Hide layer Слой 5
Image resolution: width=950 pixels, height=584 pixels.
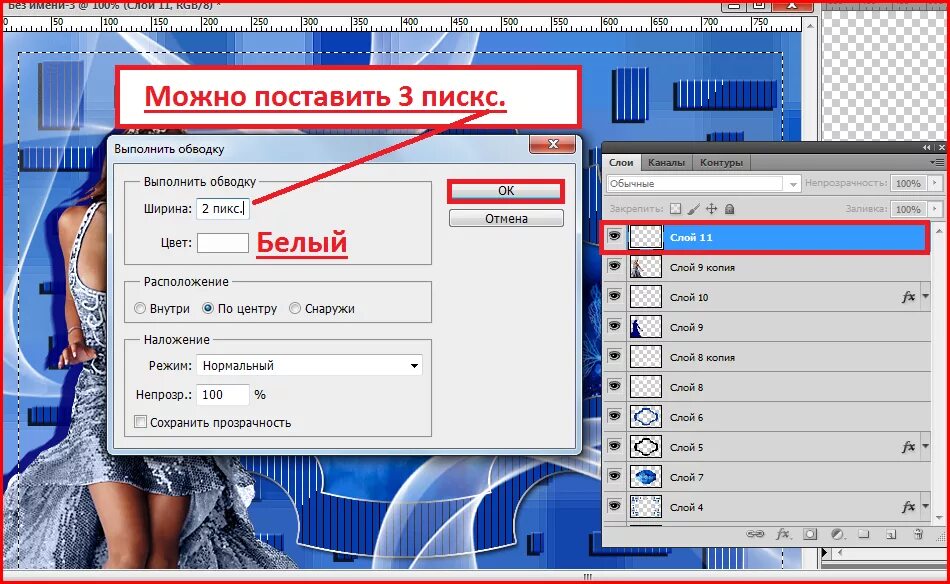614,446
